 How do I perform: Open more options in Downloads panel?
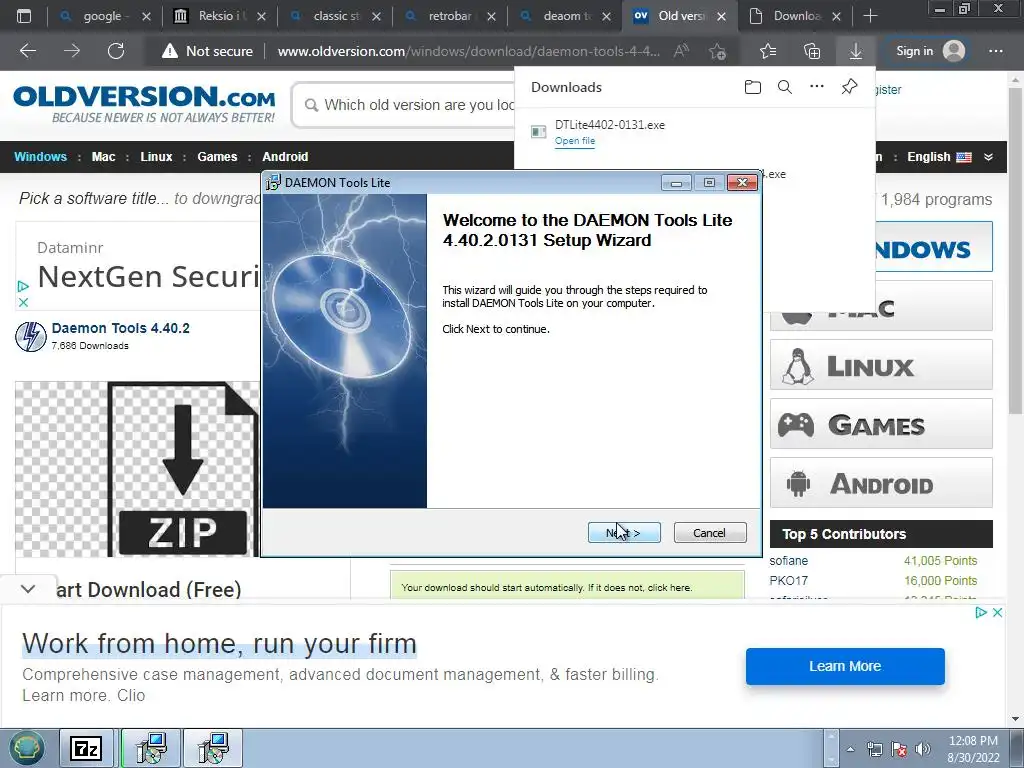(x=817, y=87)
